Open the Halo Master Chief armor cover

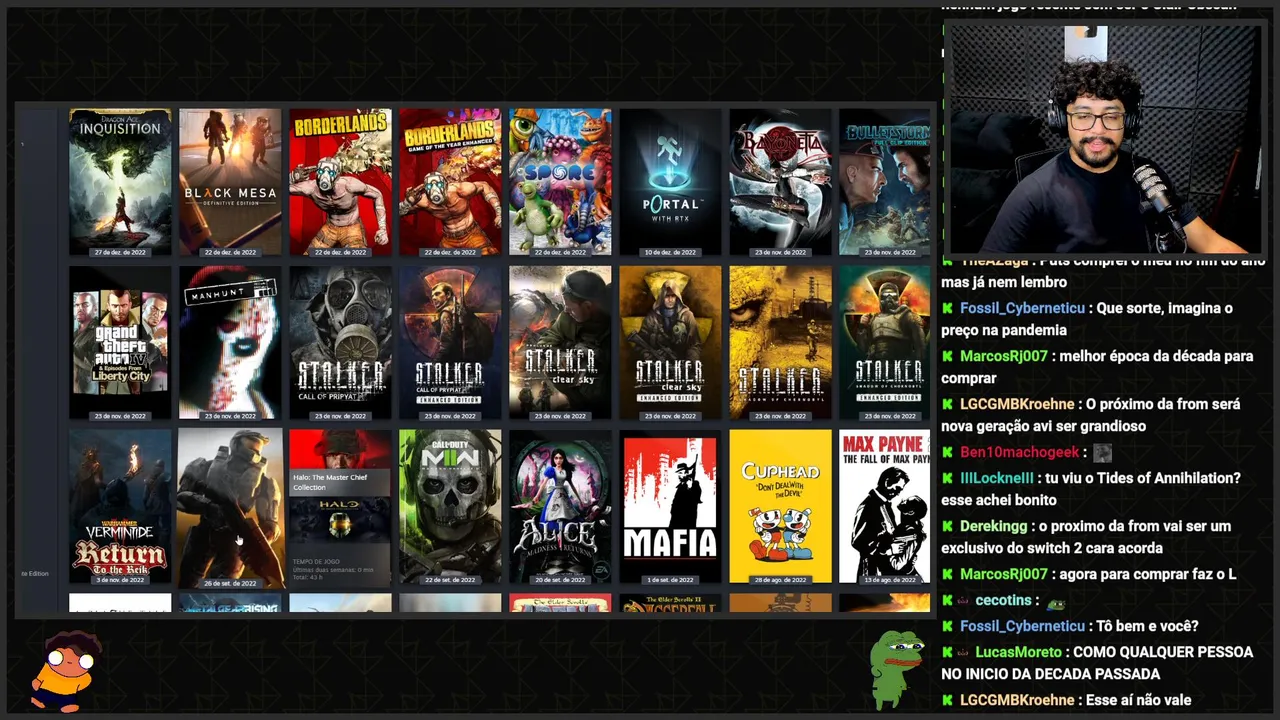click(x=230, y=507)
